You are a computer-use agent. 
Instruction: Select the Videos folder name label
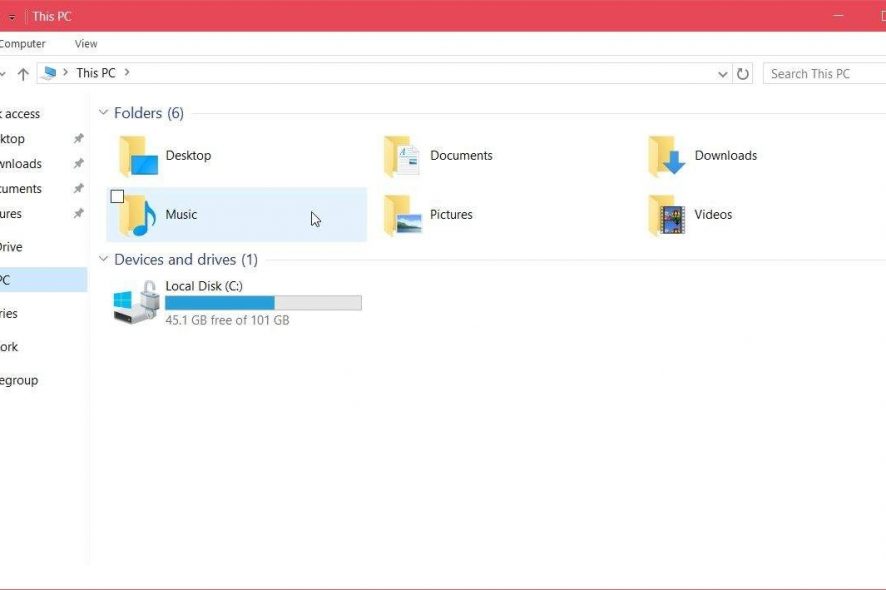713,214
